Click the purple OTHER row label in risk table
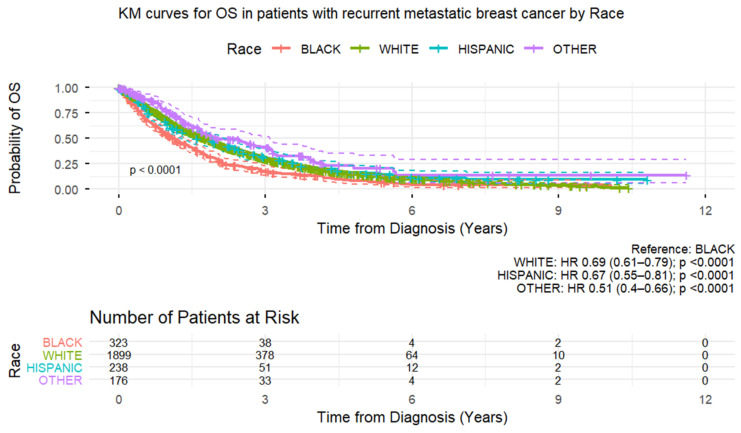Screen dimensions: 741x433 [x=60, y=381]
